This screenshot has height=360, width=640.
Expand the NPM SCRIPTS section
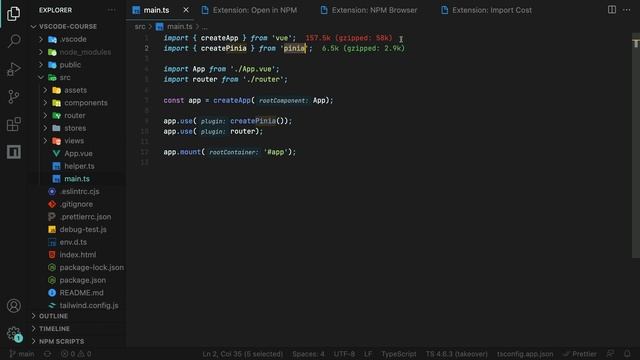(x=61, y=341)
